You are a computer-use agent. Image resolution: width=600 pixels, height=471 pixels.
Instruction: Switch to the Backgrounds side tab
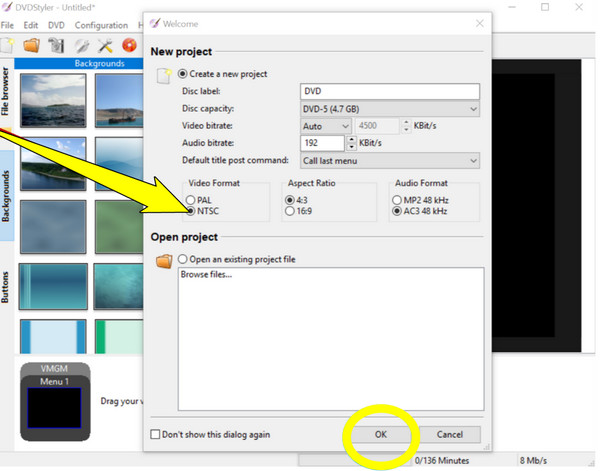(x=5, y=196)
